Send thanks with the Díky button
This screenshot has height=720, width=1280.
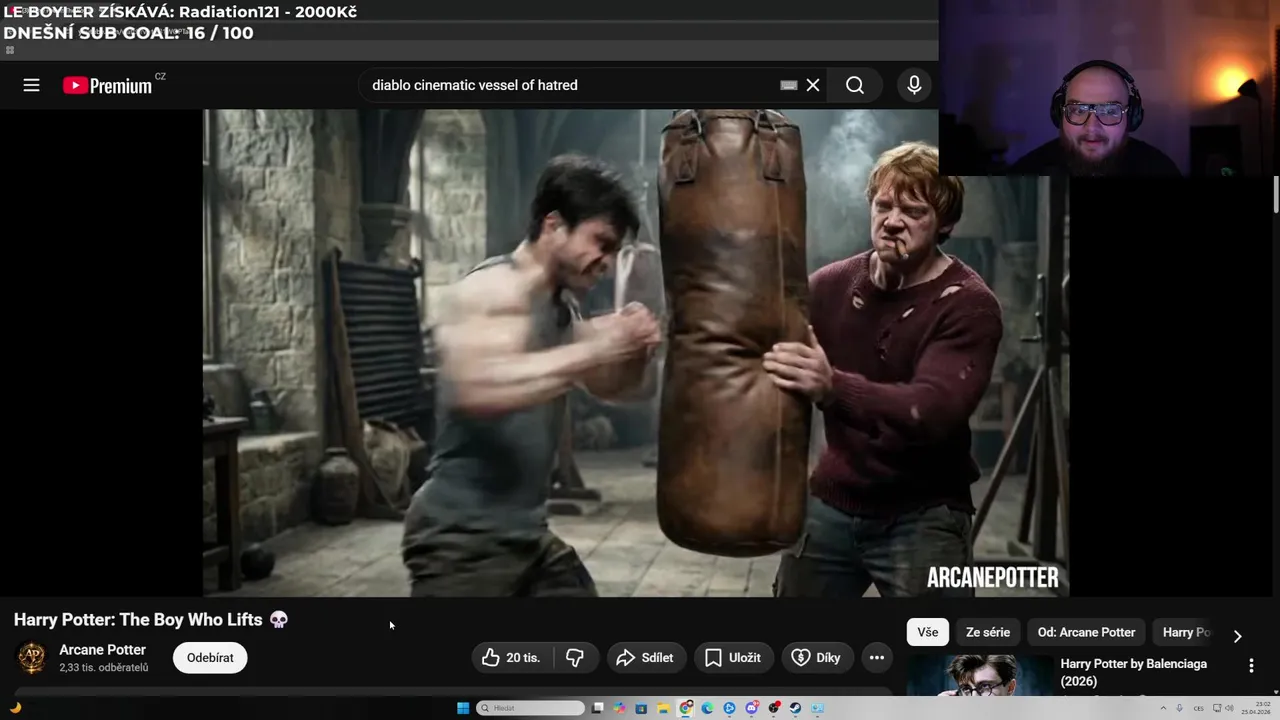coord(817,657)
